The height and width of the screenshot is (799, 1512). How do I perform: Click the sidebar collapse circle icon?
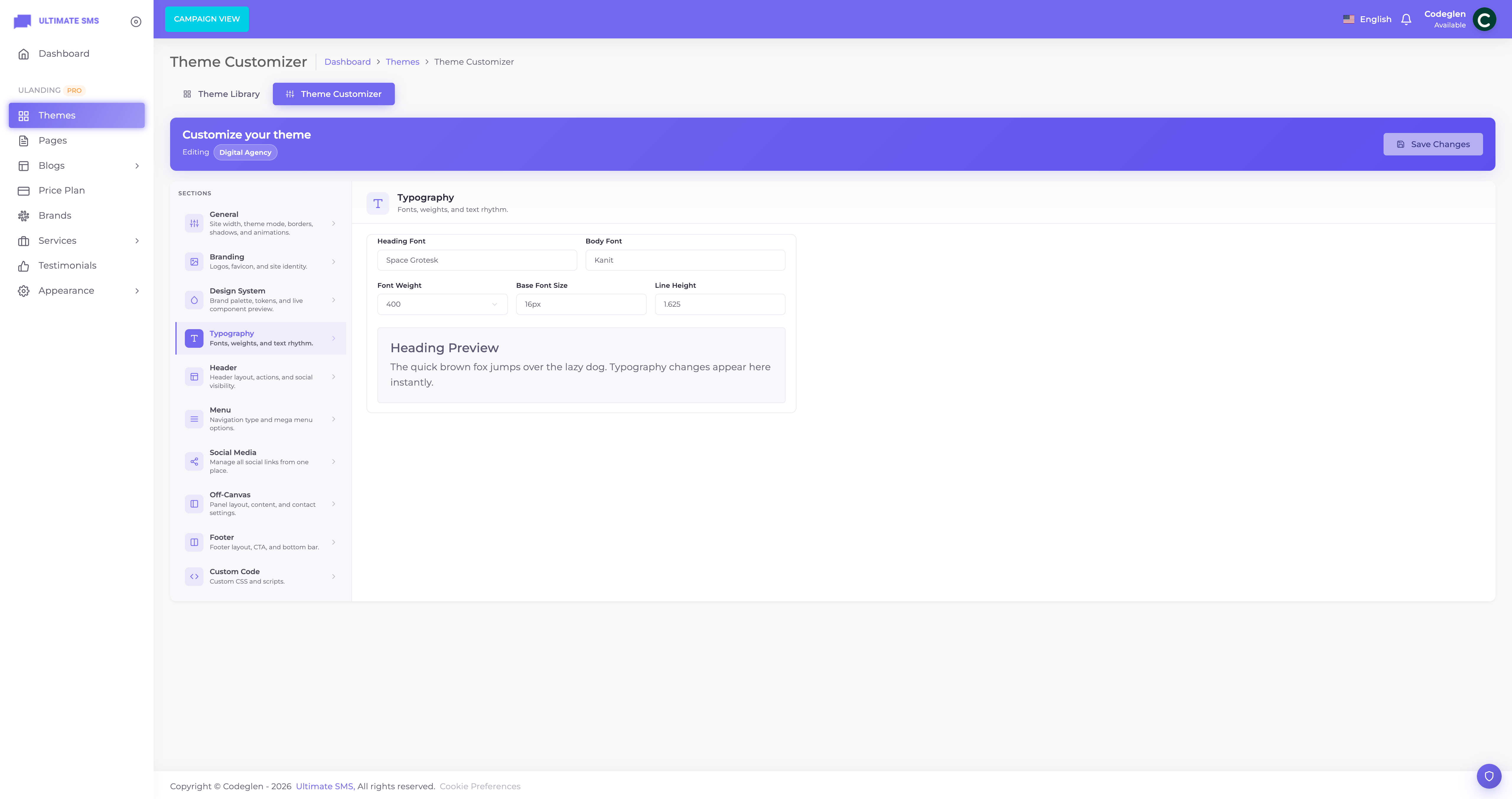point(136,22)
